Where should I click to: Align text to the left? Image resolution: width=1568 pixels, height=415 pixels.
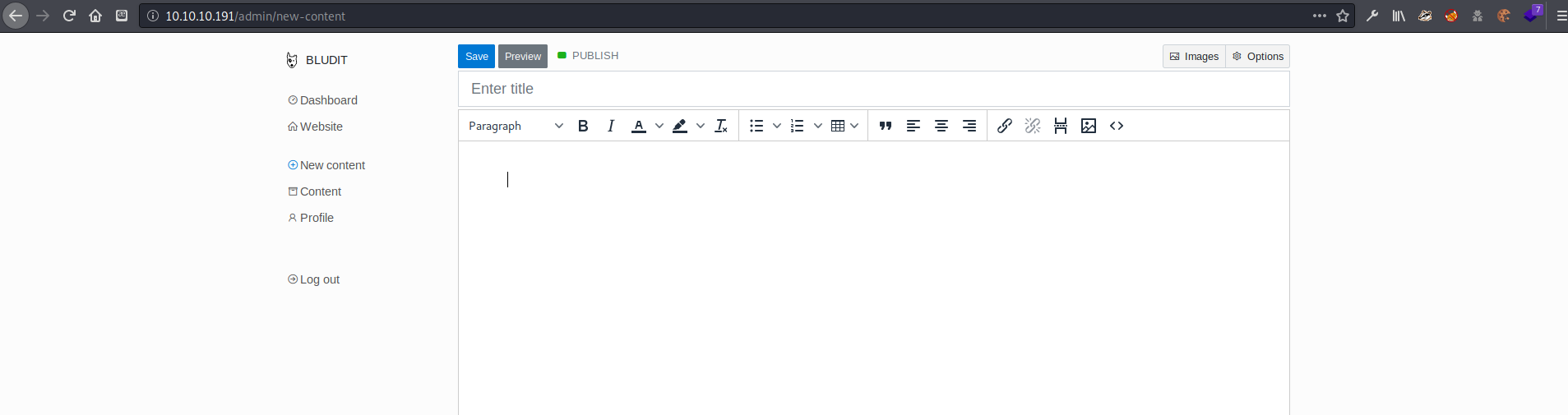click(914, 126)
